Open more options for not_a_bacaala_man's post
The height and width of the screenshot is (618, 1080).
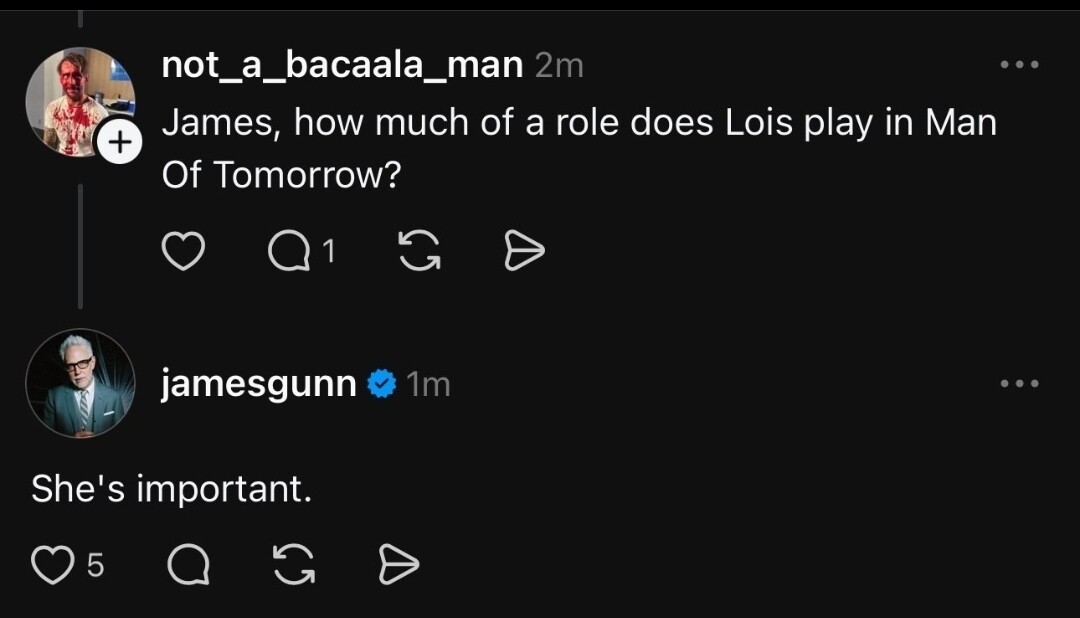point(1020,65)
